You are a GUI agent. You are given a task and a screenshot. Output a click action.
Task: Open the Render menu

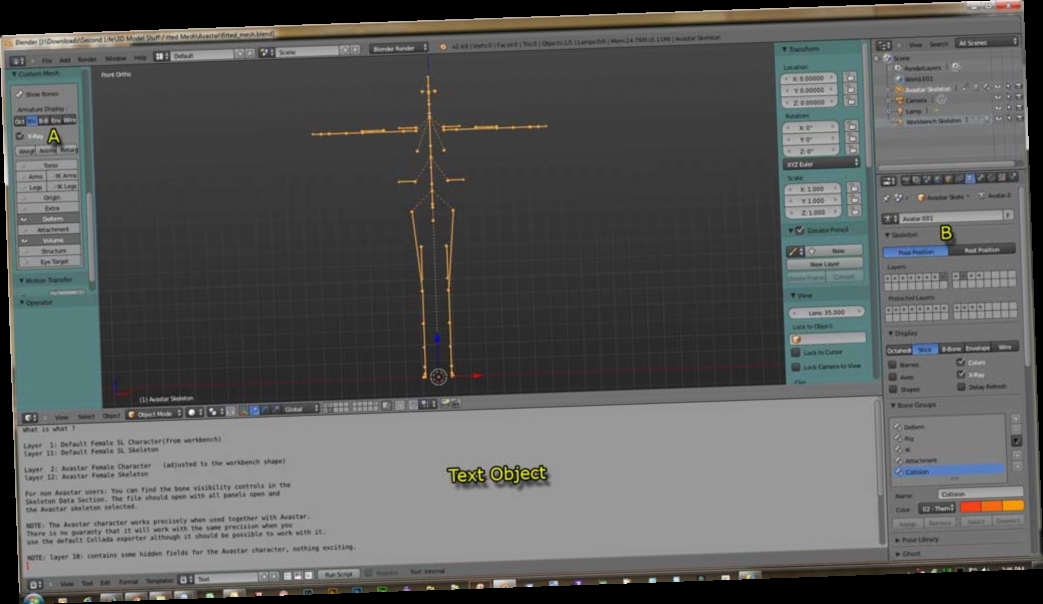(87, 59)
